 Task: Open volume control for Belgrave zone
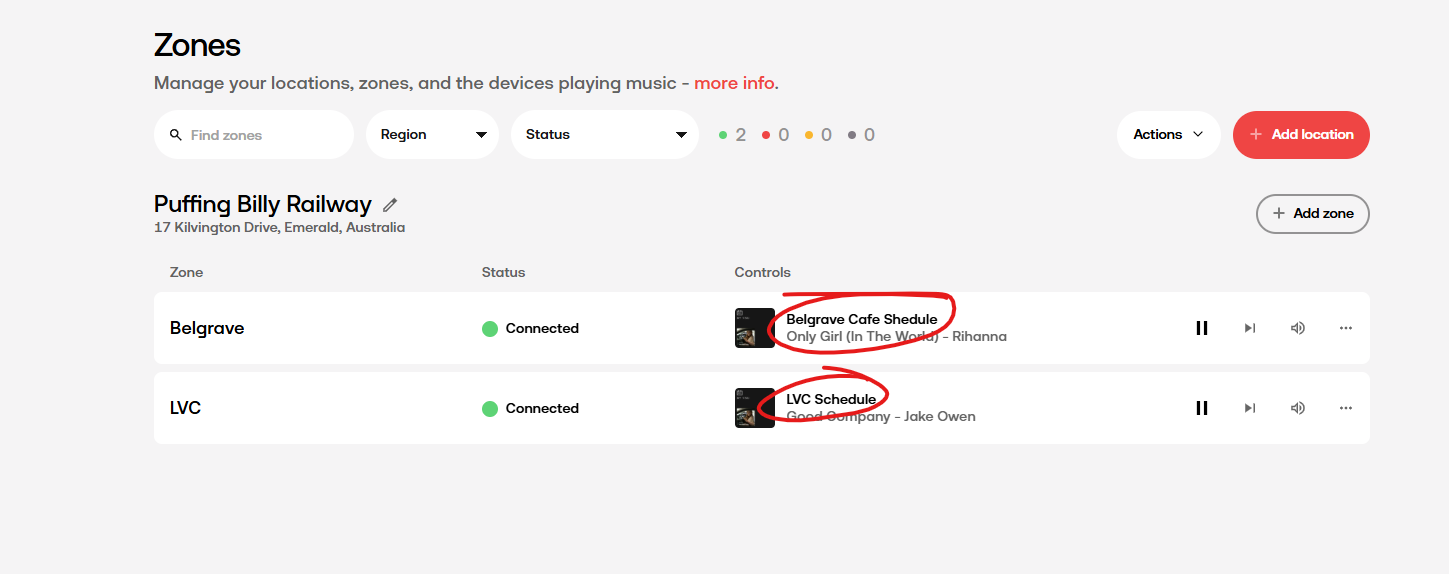pyautogui.click(x=1298, y=328)
